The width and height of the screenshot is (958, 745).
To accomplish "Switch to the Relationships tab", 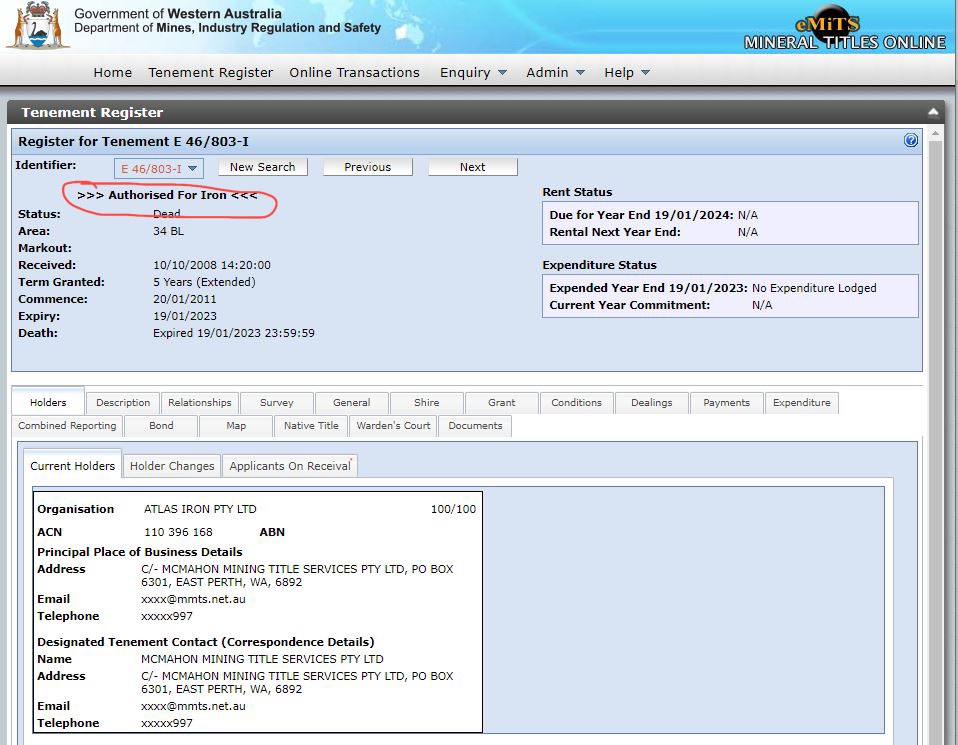I will tap(200, 403).
